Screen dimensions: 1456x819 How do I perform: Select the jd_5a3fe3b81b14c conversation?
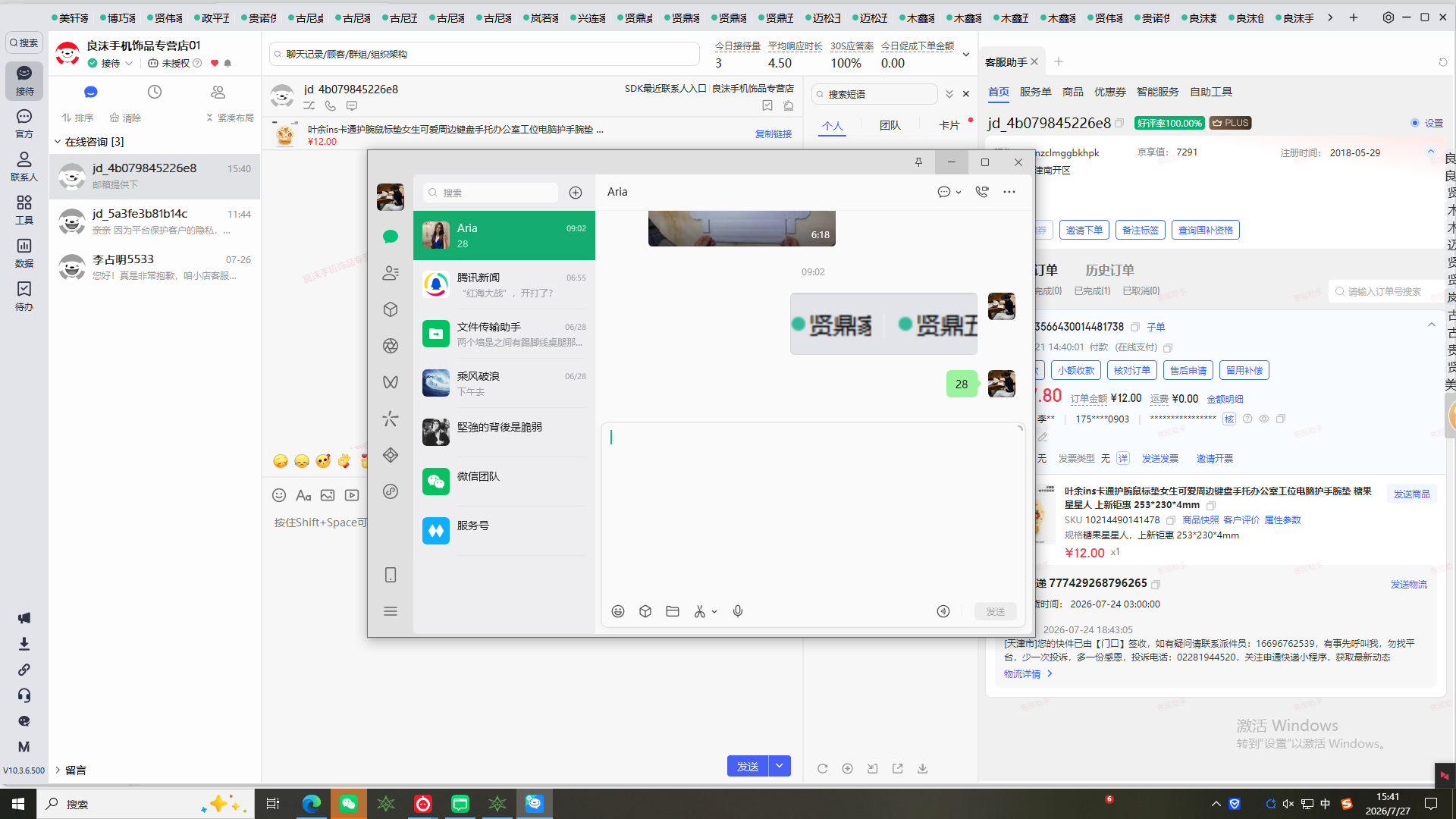(x=155, y=221)
